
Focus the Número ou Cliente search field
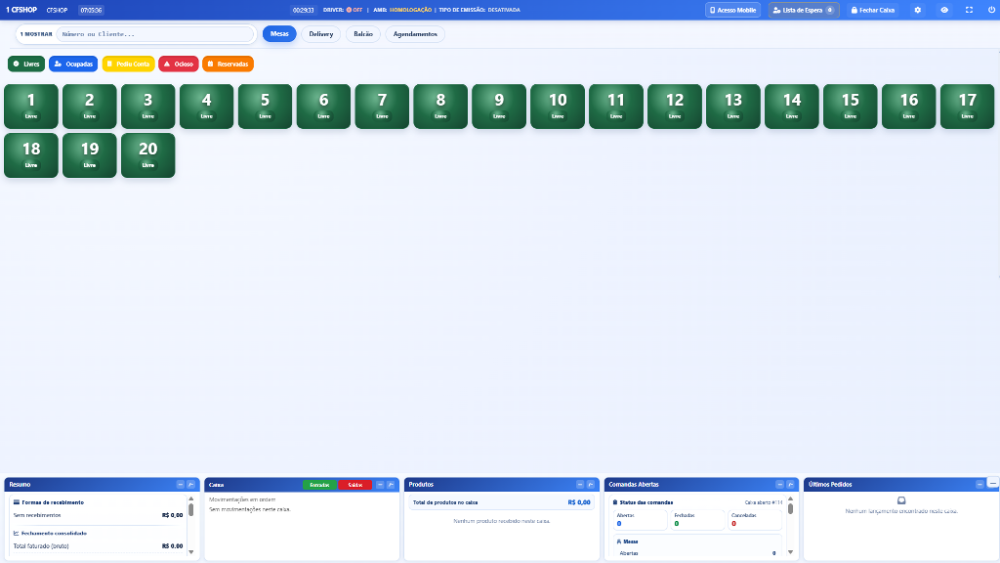point(155,34)
